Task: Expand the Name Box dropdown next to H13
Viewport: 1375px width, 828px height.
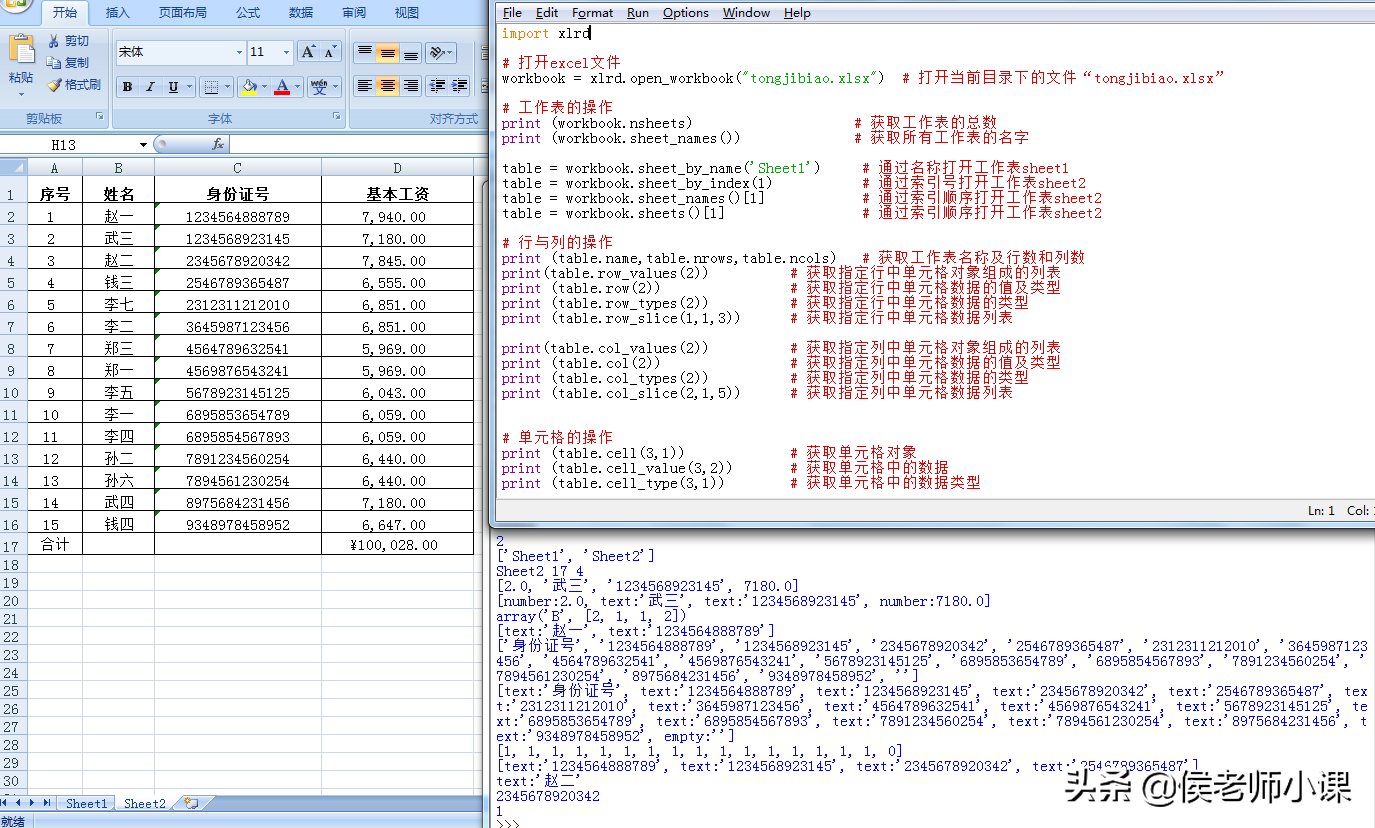Action: [x=144, y=145]
